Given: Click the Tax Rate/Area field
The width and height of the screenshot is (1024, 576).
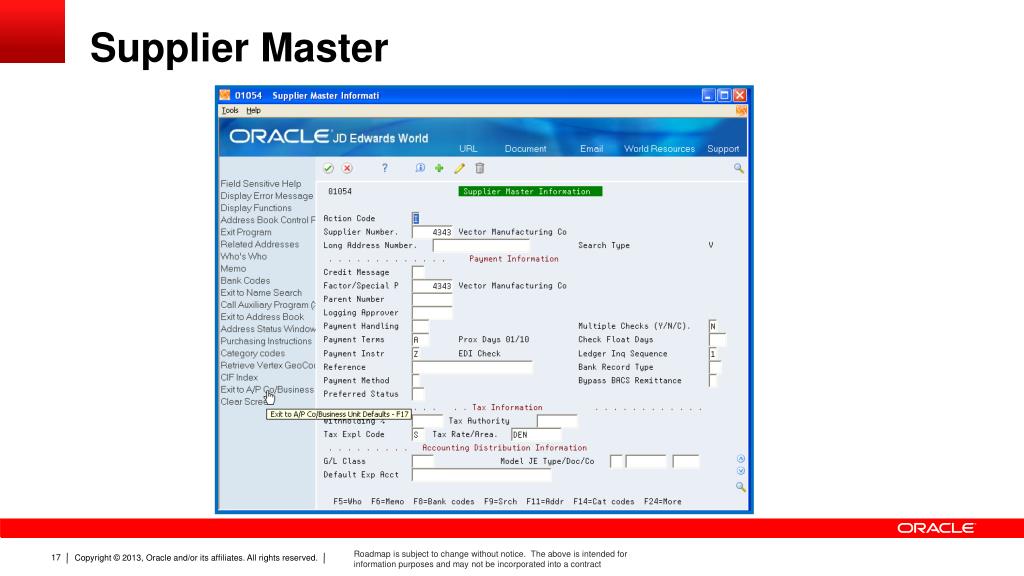Looking at the screenshot, I should [x=536, y=434].
